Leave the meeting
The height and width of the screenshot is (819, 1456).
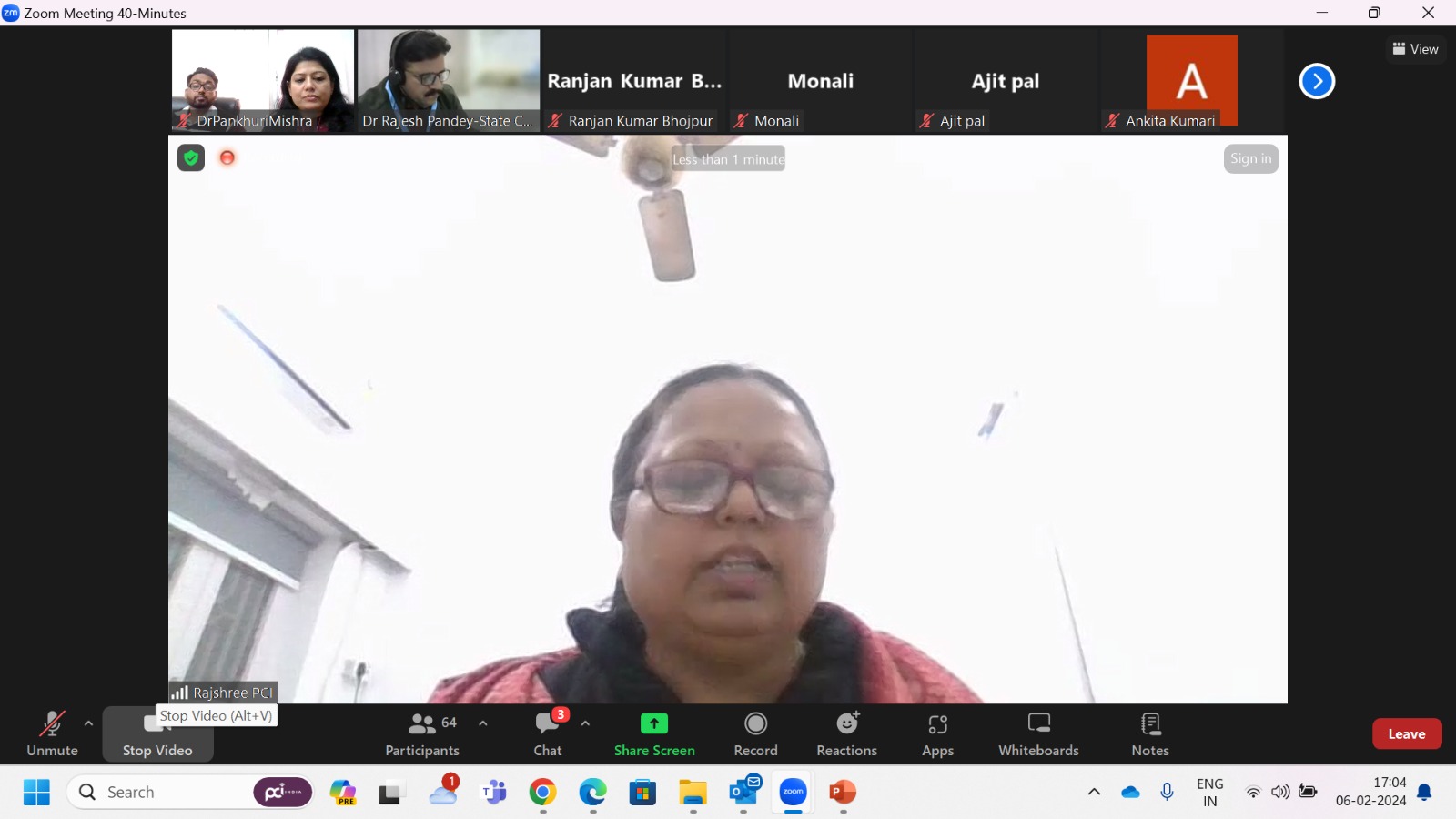pyautogui.click(x=1406, y=734)
